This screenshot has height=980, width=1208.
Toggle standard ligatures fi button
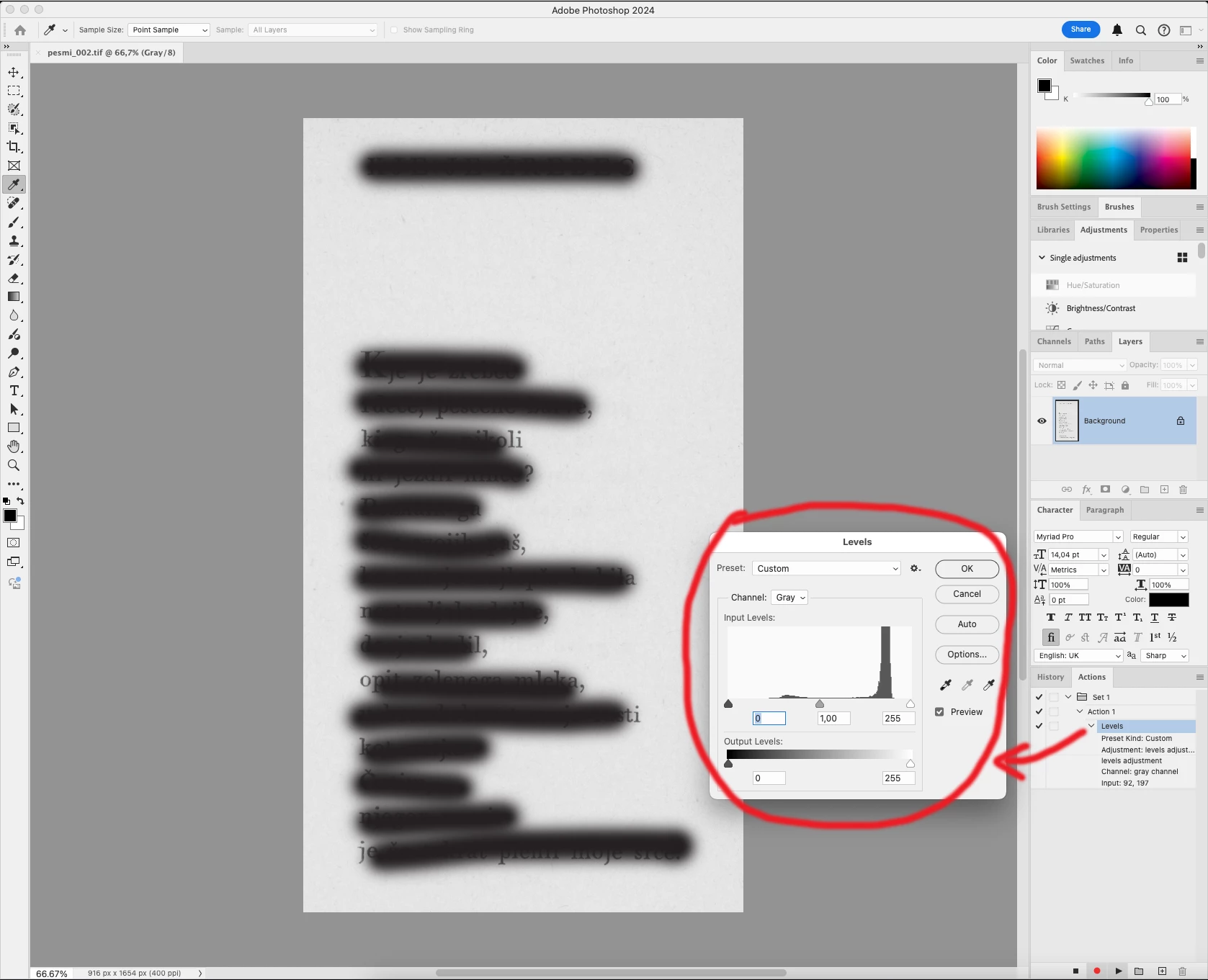coord(1051,637)
